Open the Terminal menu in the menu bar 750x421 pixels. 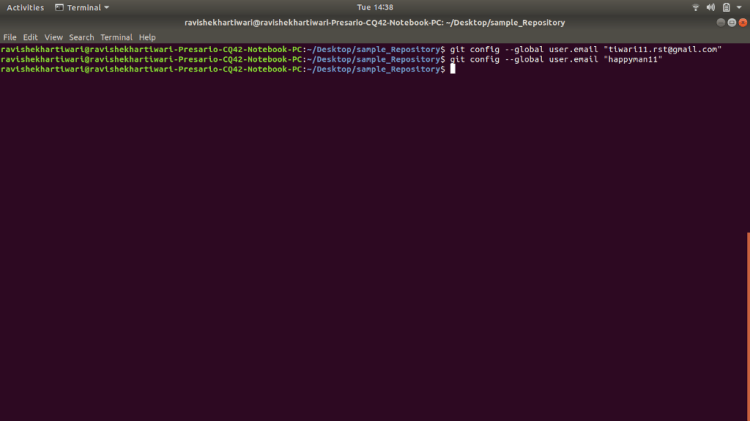(116, 37)
